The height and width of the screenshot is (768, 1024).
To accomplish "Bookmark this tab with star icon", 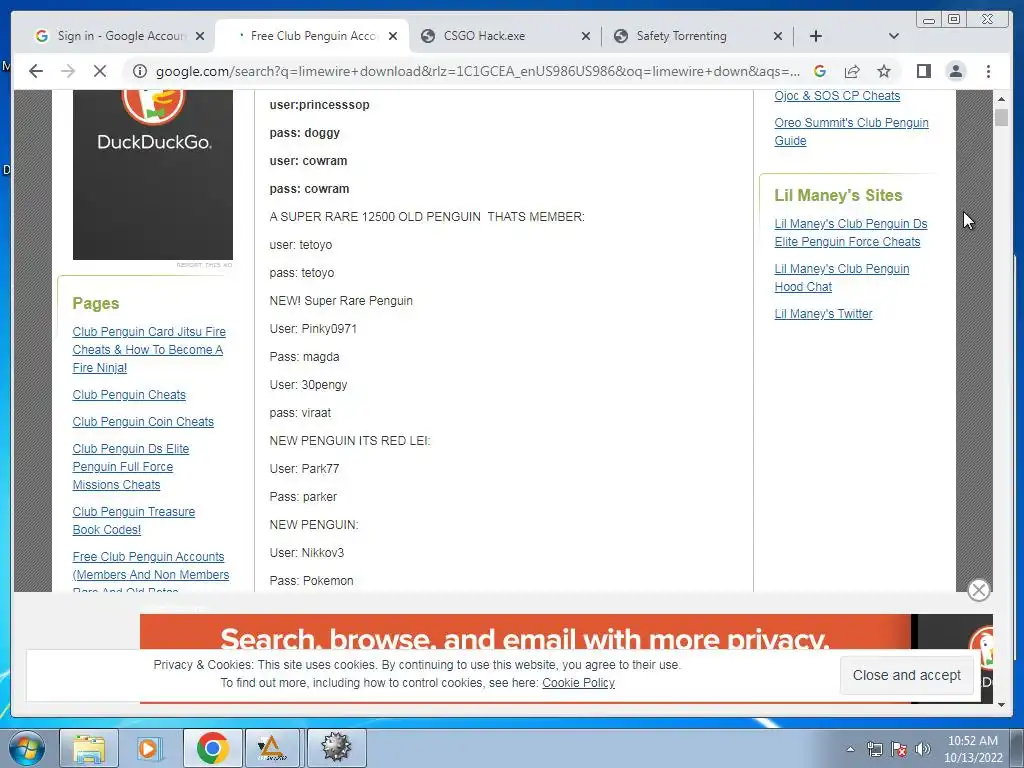I will pos(884,71).
